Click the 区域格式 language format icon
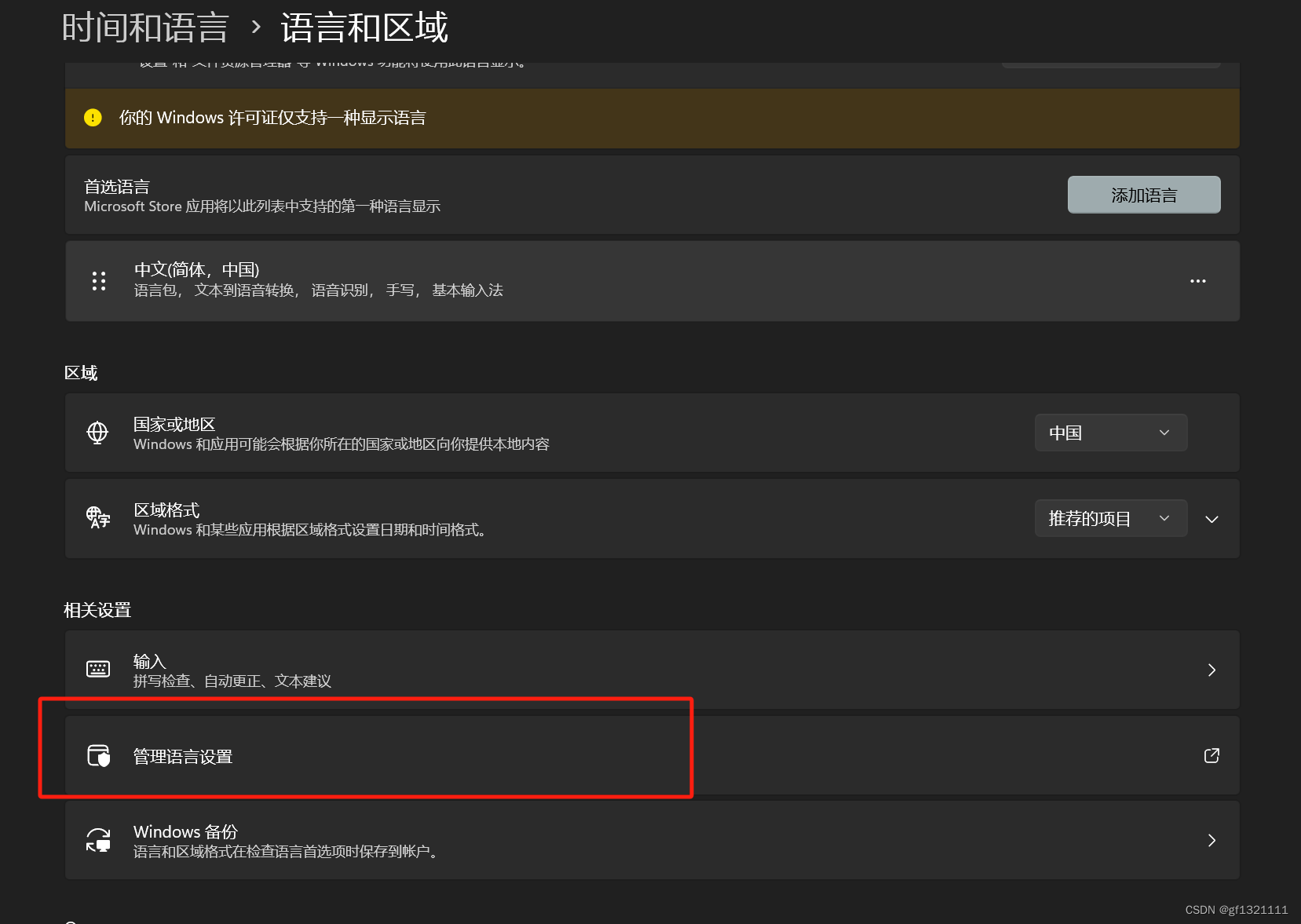The height and width of the screenshot is (924, 1301). (x=98, y=518)
